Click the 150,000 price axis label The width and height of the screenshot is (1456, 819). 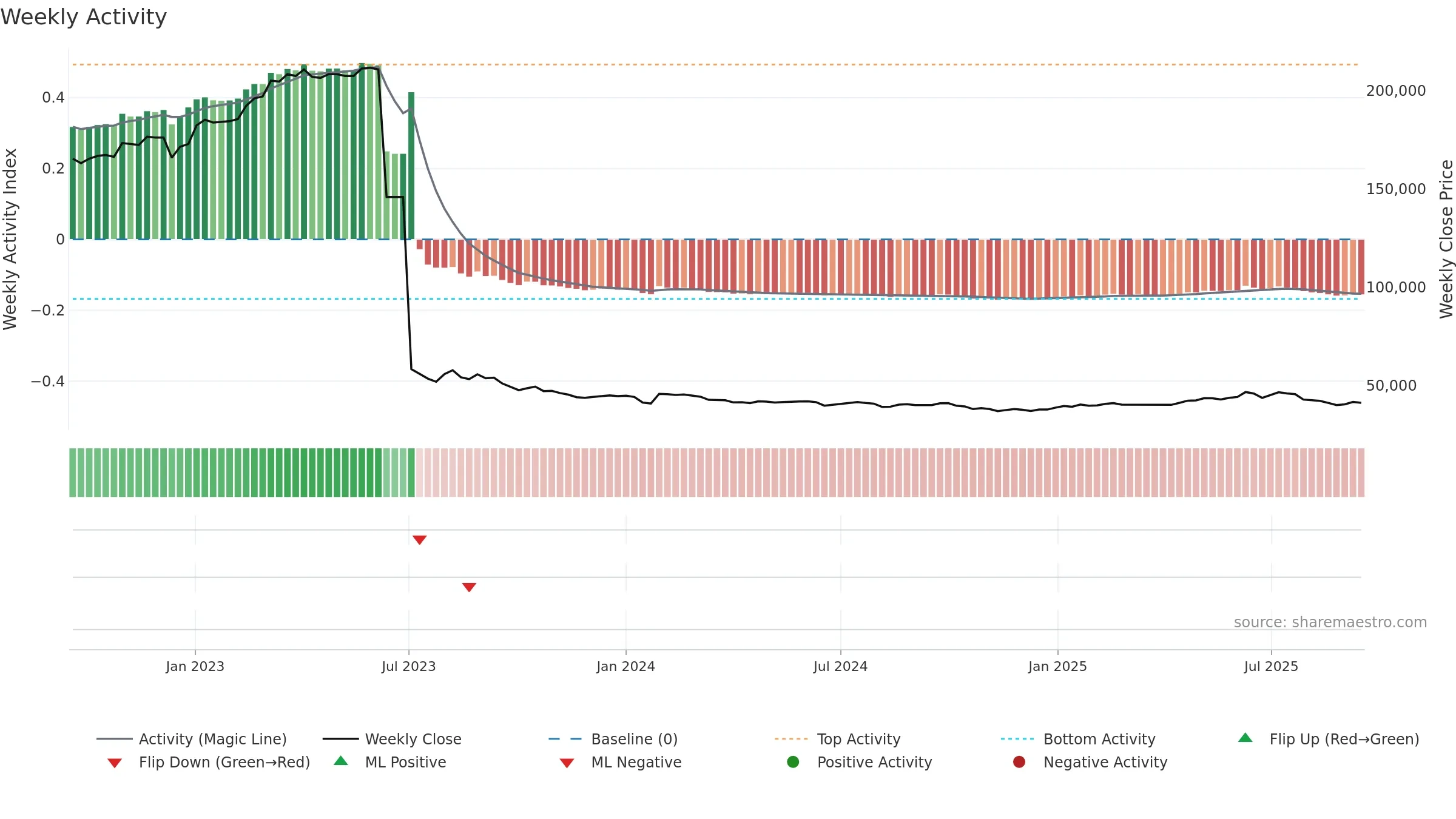click(x=1396, y=189)
